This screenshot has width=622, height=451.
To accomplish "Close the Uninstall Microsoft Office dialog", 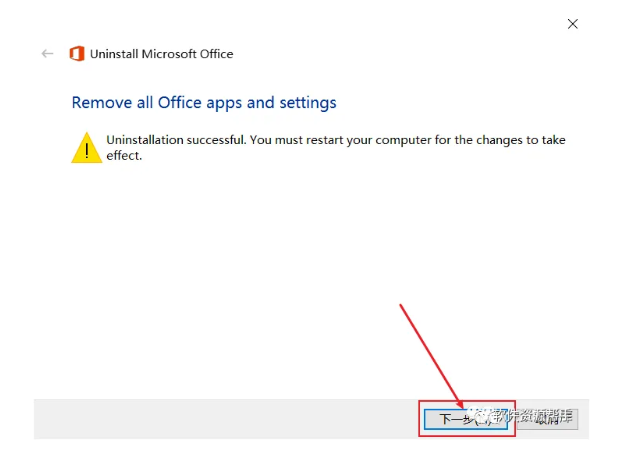I will [572, 24].
